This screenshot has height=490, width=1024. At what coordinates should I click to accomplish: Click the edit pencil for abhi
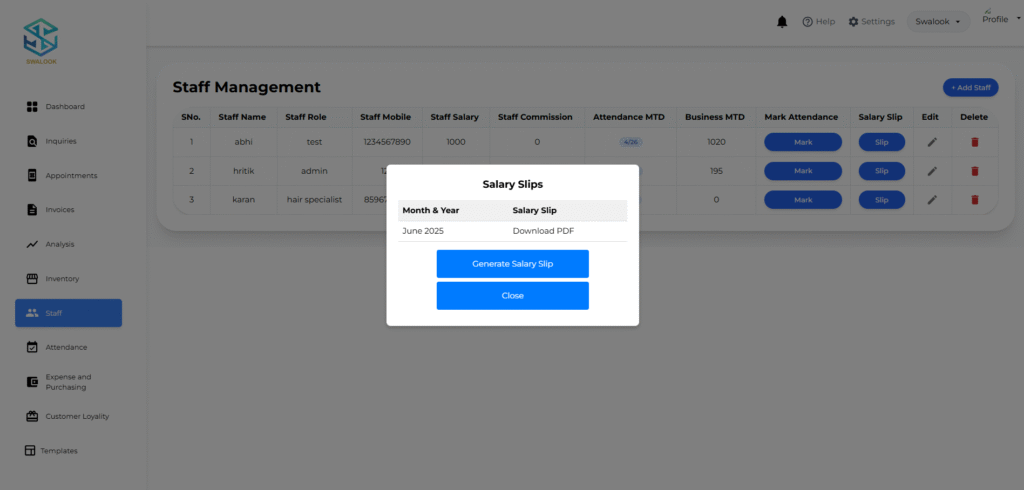pyautogui.click(x=931, y=142)
